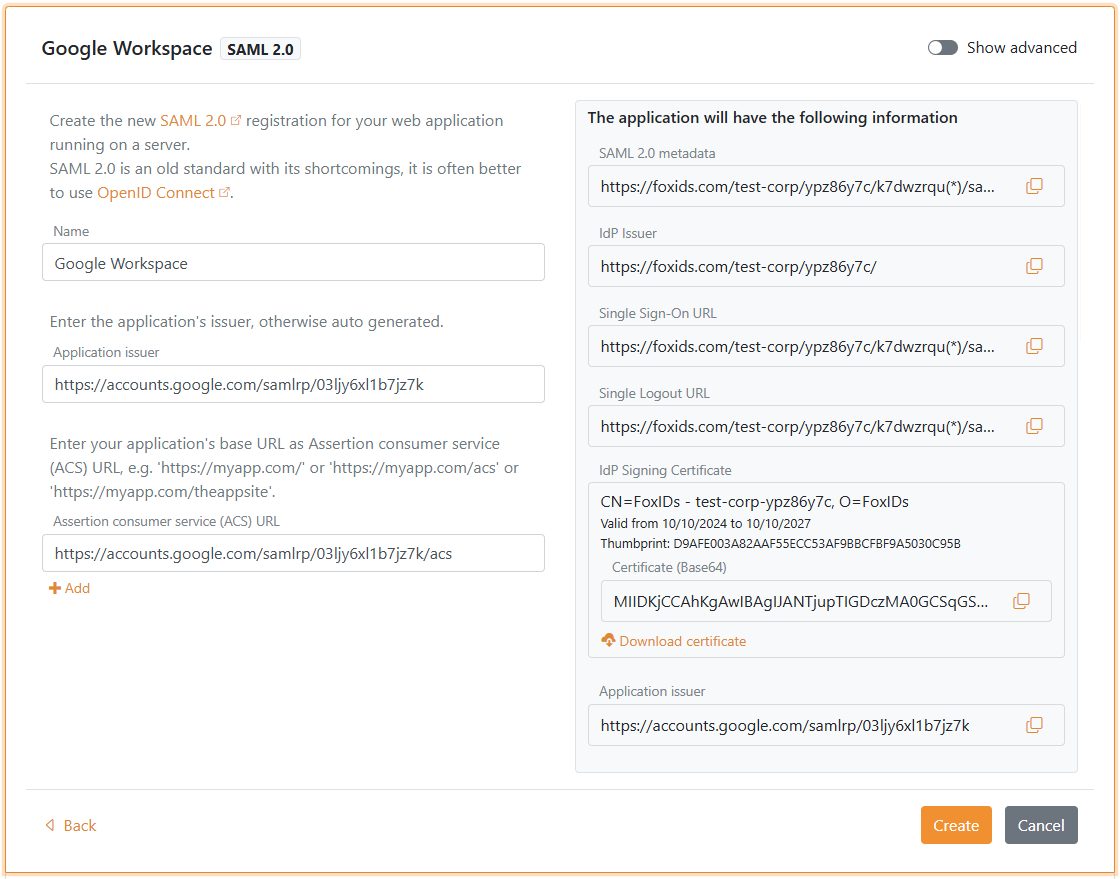Click the Create button
The width and height of the screenshot is (1120, 879).
[955, 825]
